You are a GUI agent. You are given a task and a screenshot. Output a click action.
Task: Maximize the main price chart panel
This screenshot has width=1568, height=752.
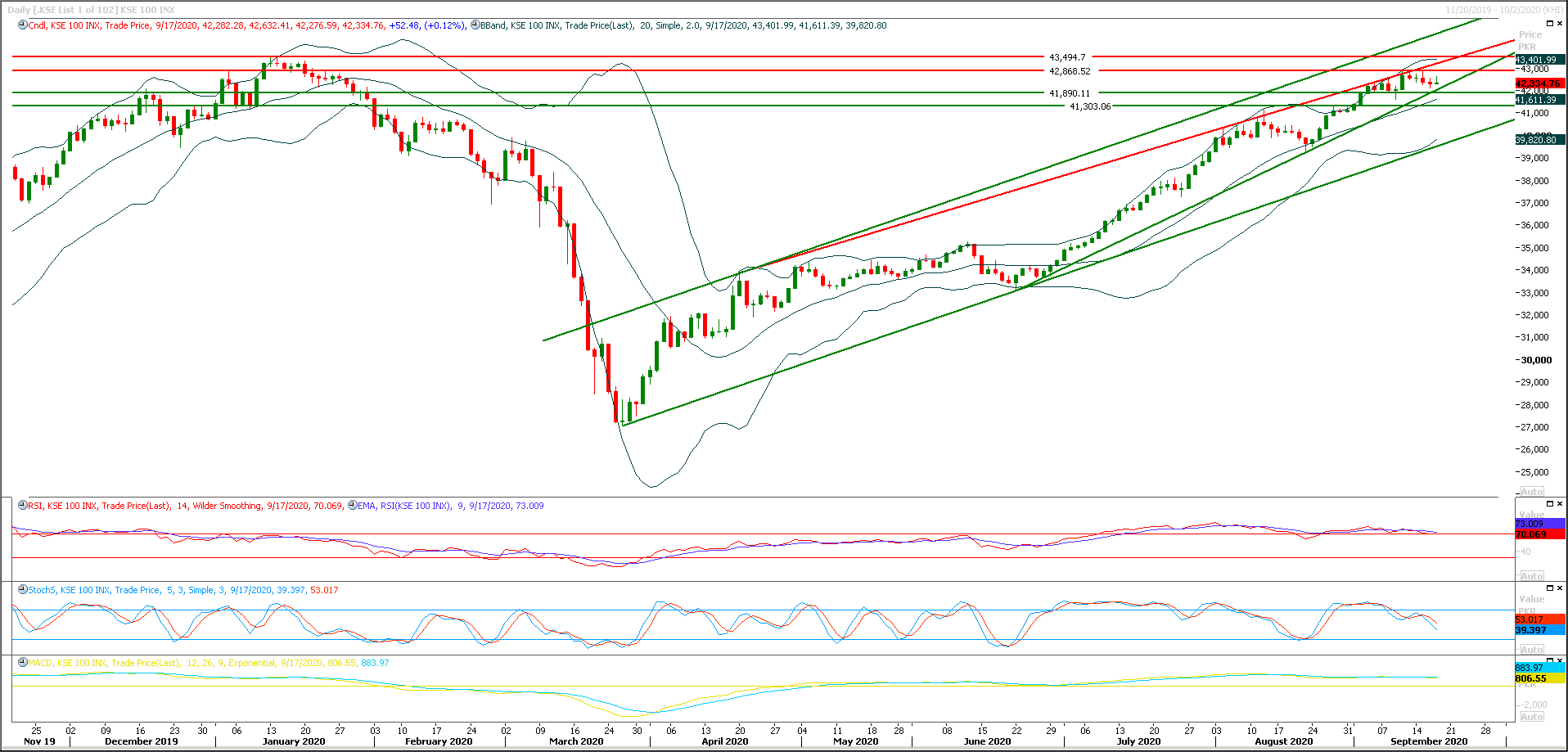pyautogui.click(x=1549, y=24)
